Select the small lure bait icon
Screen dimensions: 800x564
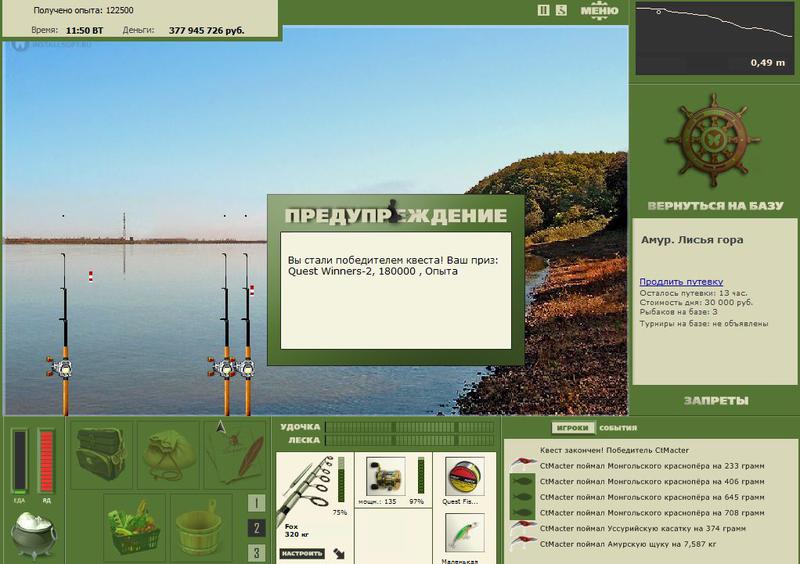tap(464, 533)
